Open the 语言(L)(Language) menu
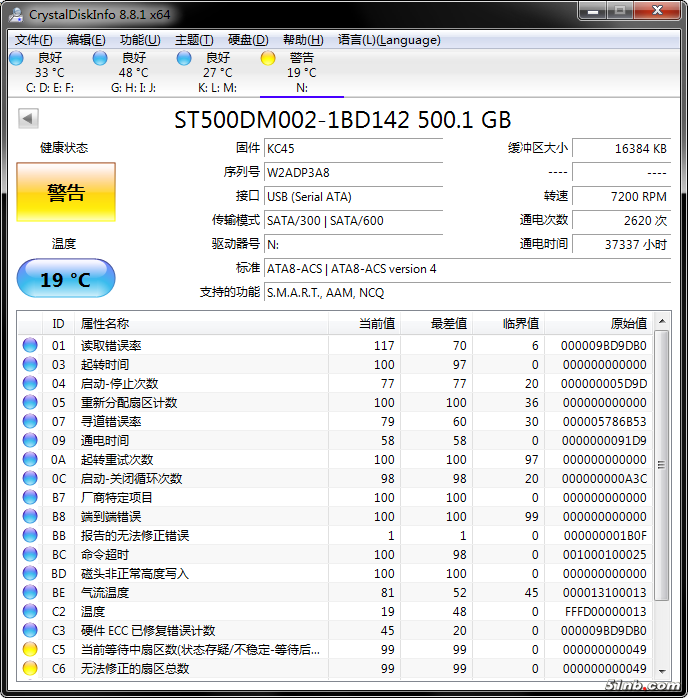 point(389,40)
